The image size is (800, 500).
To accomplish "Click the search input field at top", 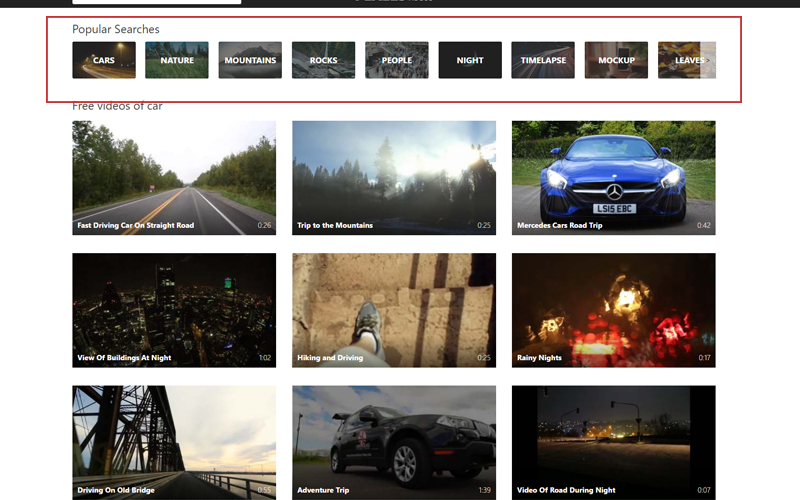I will point(156,2).
